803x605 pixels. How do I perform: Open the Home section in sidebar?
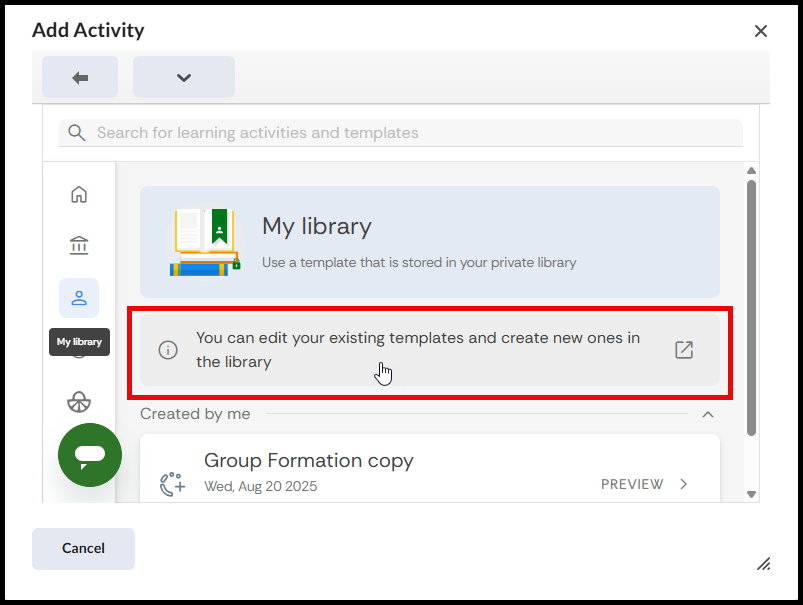point(79,195)
